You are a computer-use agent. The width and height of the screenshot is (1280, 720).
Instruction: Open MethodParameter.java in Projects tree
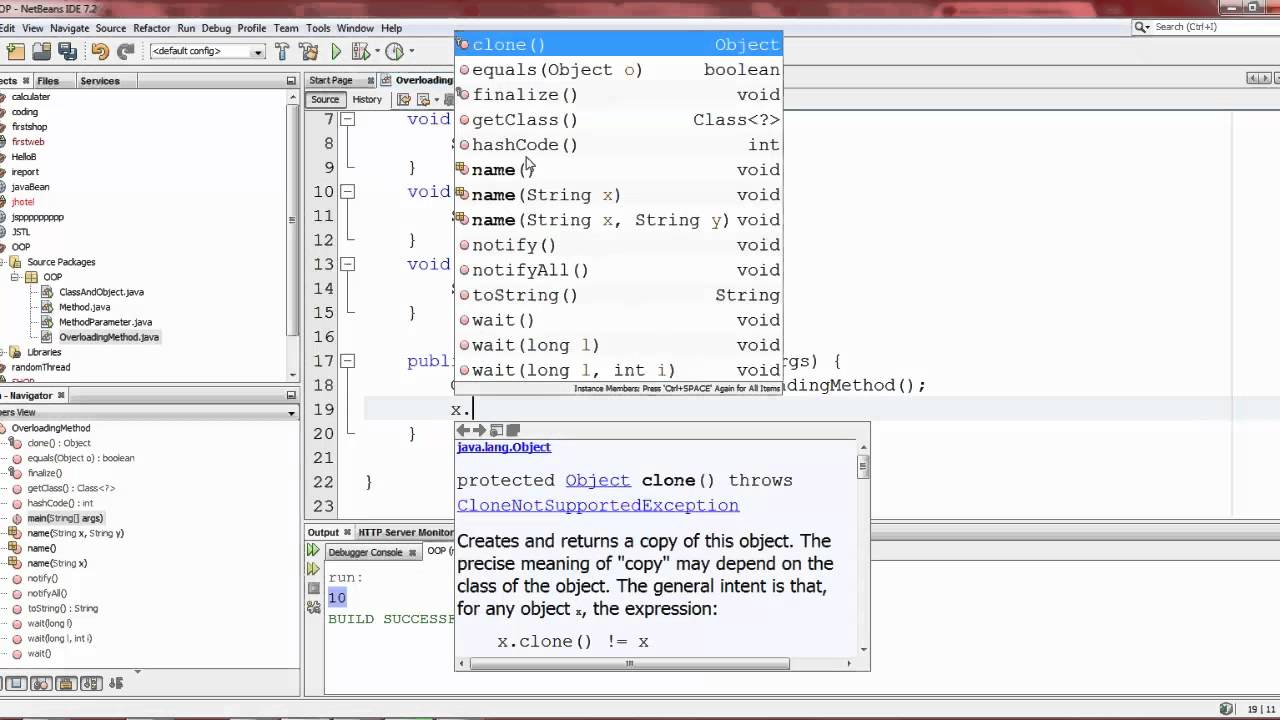105,322
